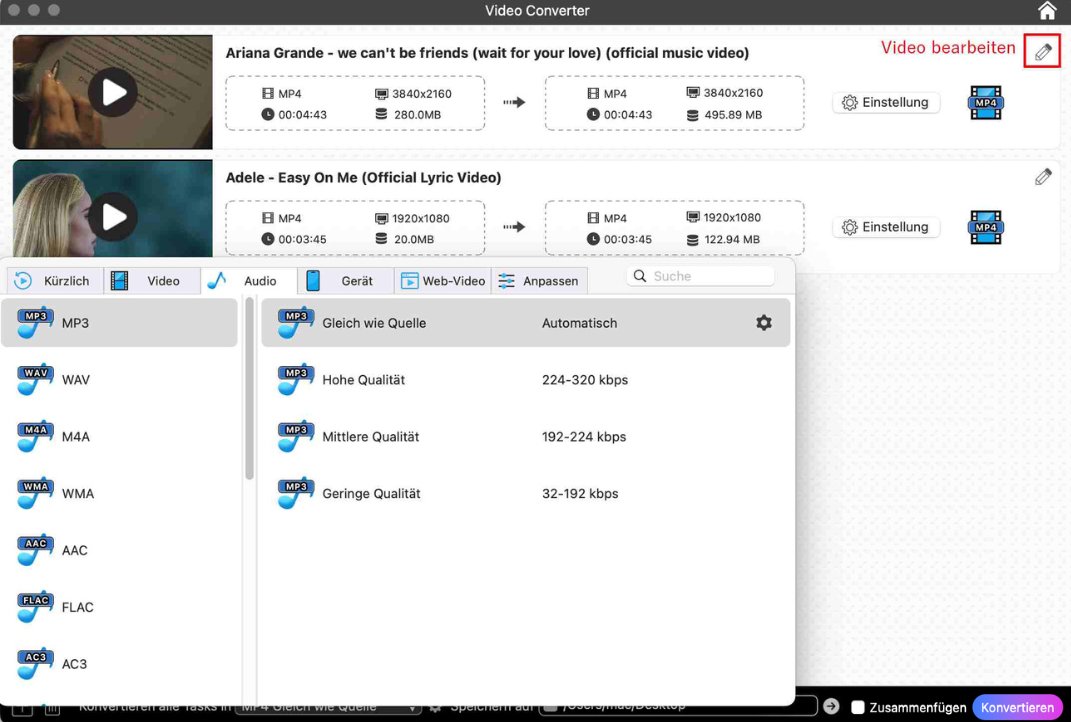Select the MP3 format icon

(x=35, y=322)
